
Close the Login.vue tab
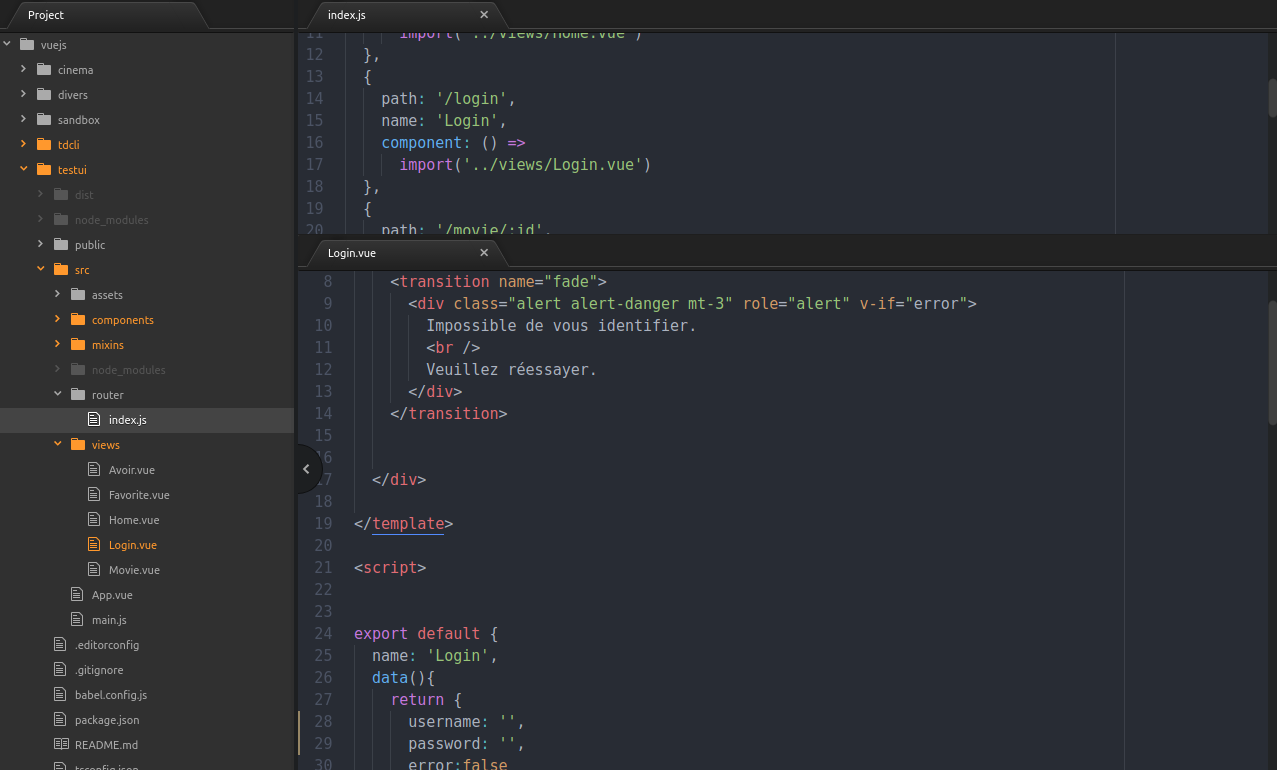pos(484,253)
